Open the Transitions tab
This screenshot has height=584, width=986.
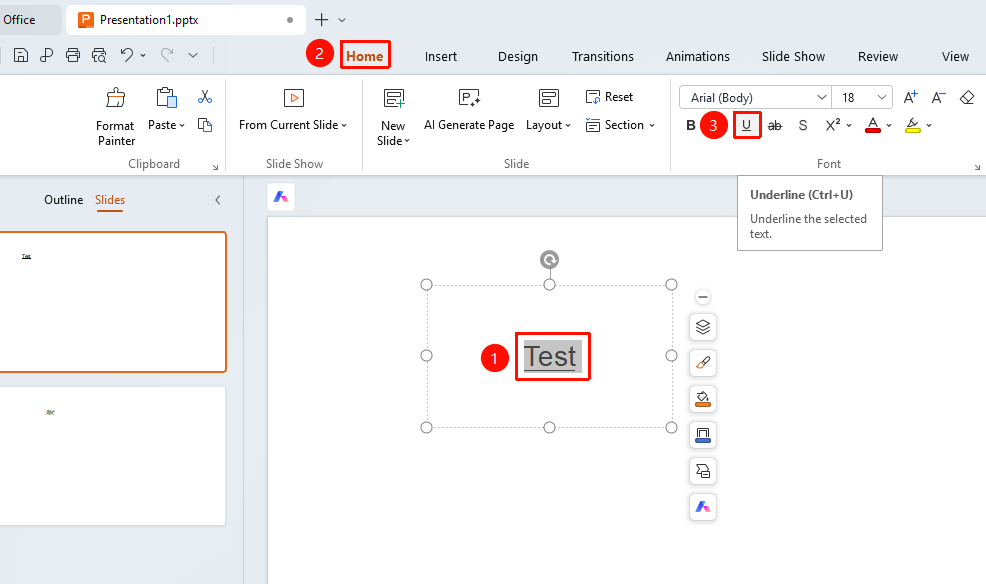(x=602, y=57)
